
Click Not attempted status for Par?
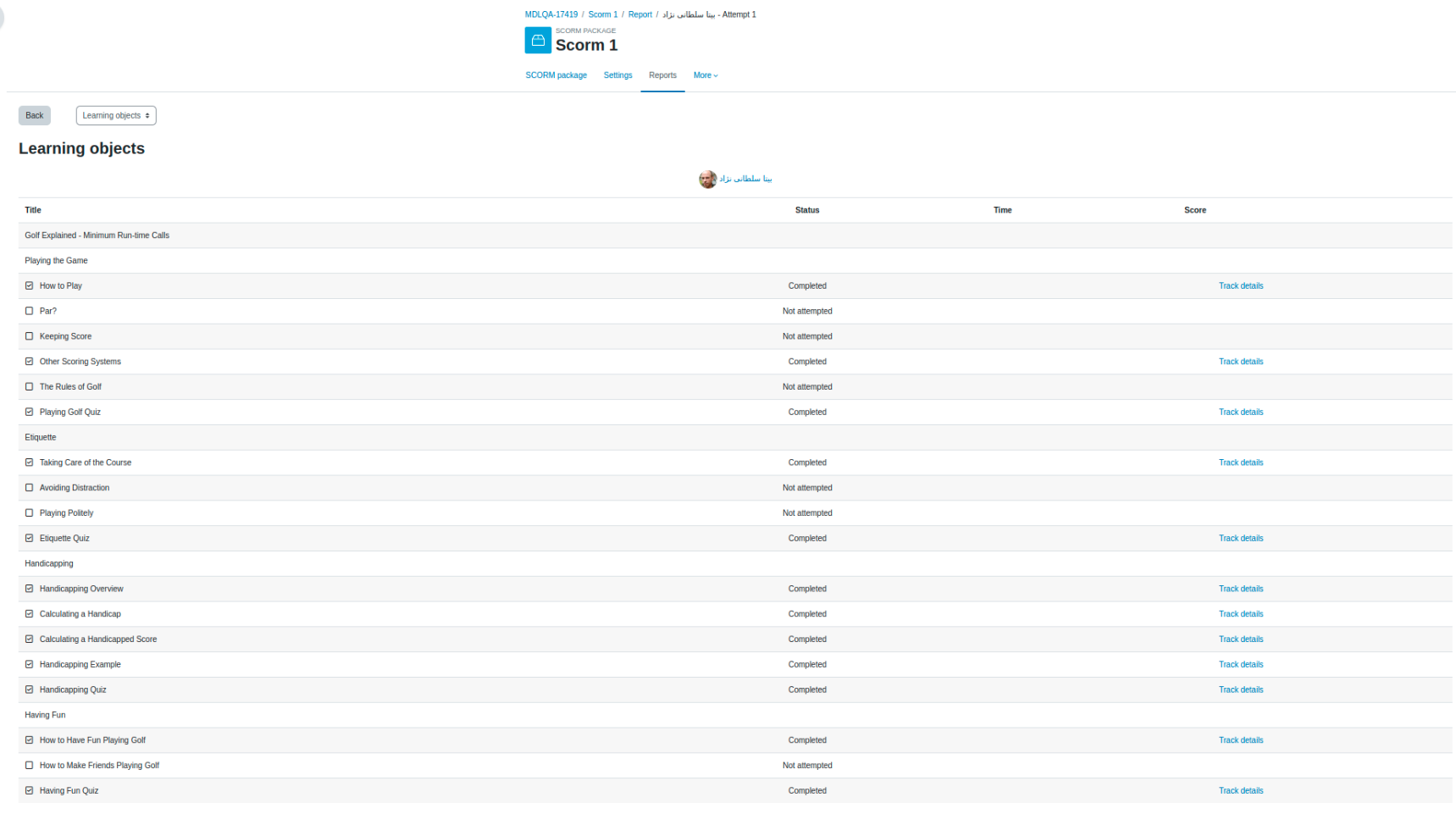click(807, 311)
